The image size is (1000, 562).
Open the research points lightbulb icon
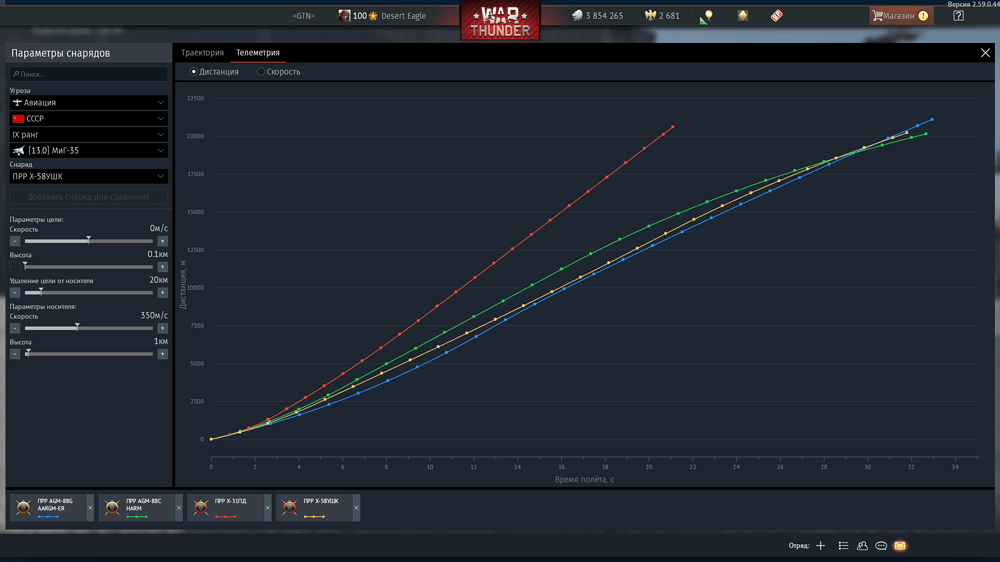click(706, 17)
